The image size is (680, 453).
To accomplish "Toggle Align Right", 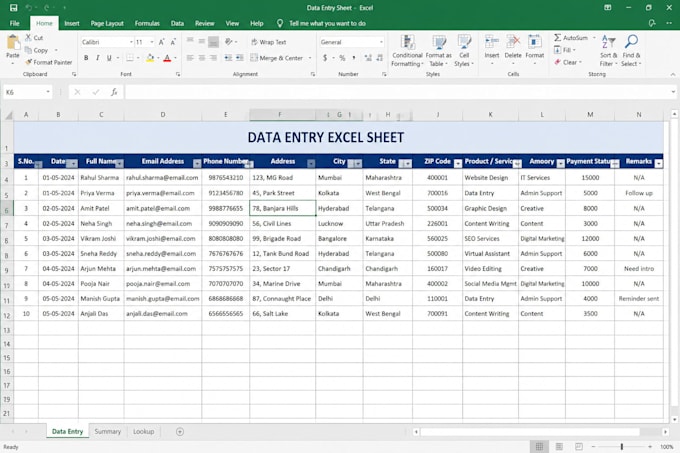I will tap(213, 58).
